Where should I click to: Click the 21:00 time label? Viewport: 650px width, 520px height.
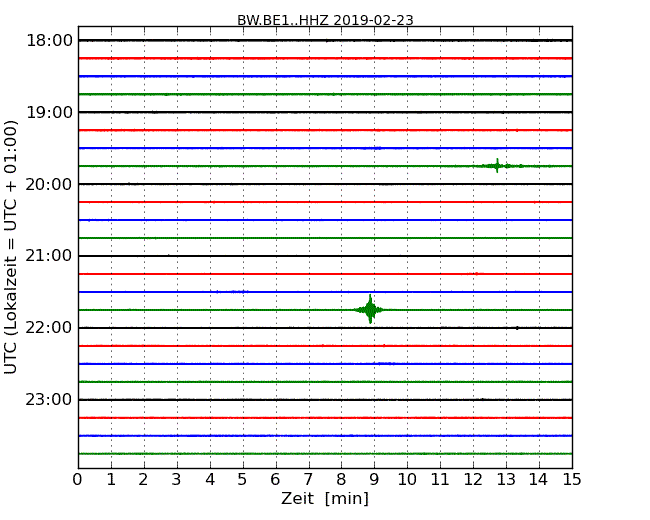[49, 256]
